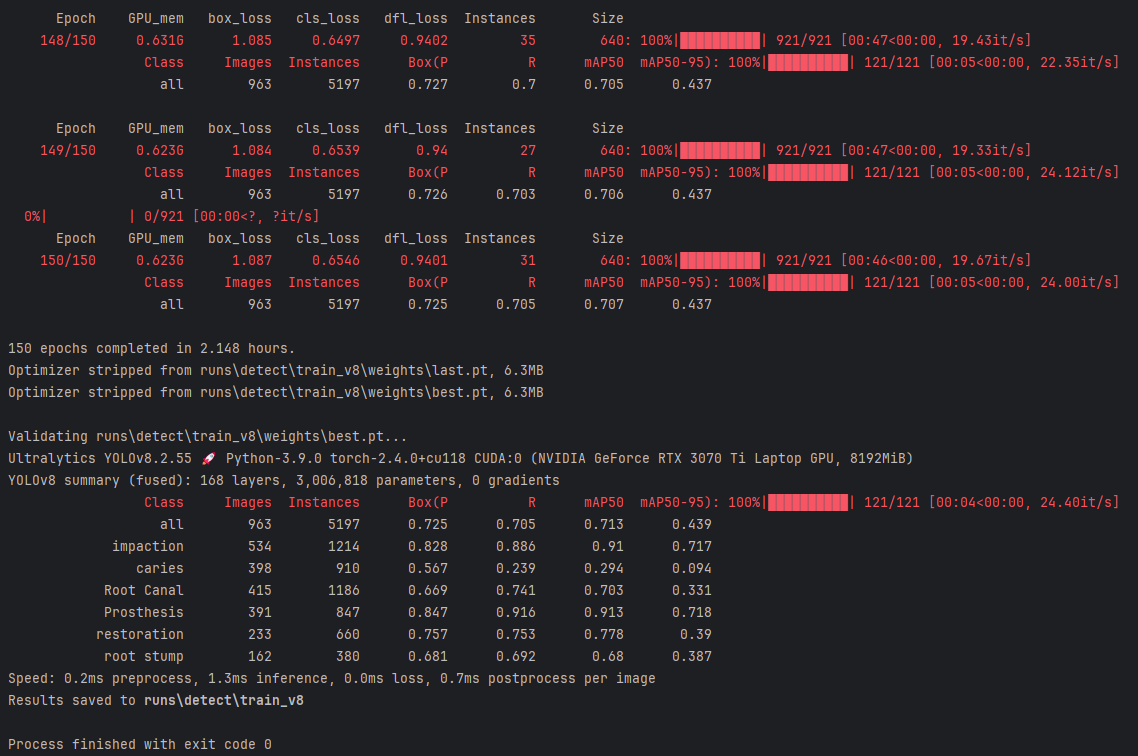1138x756 pixels.
Task: Click dfl_loss value 0.9401
Action: coord(424,260)
